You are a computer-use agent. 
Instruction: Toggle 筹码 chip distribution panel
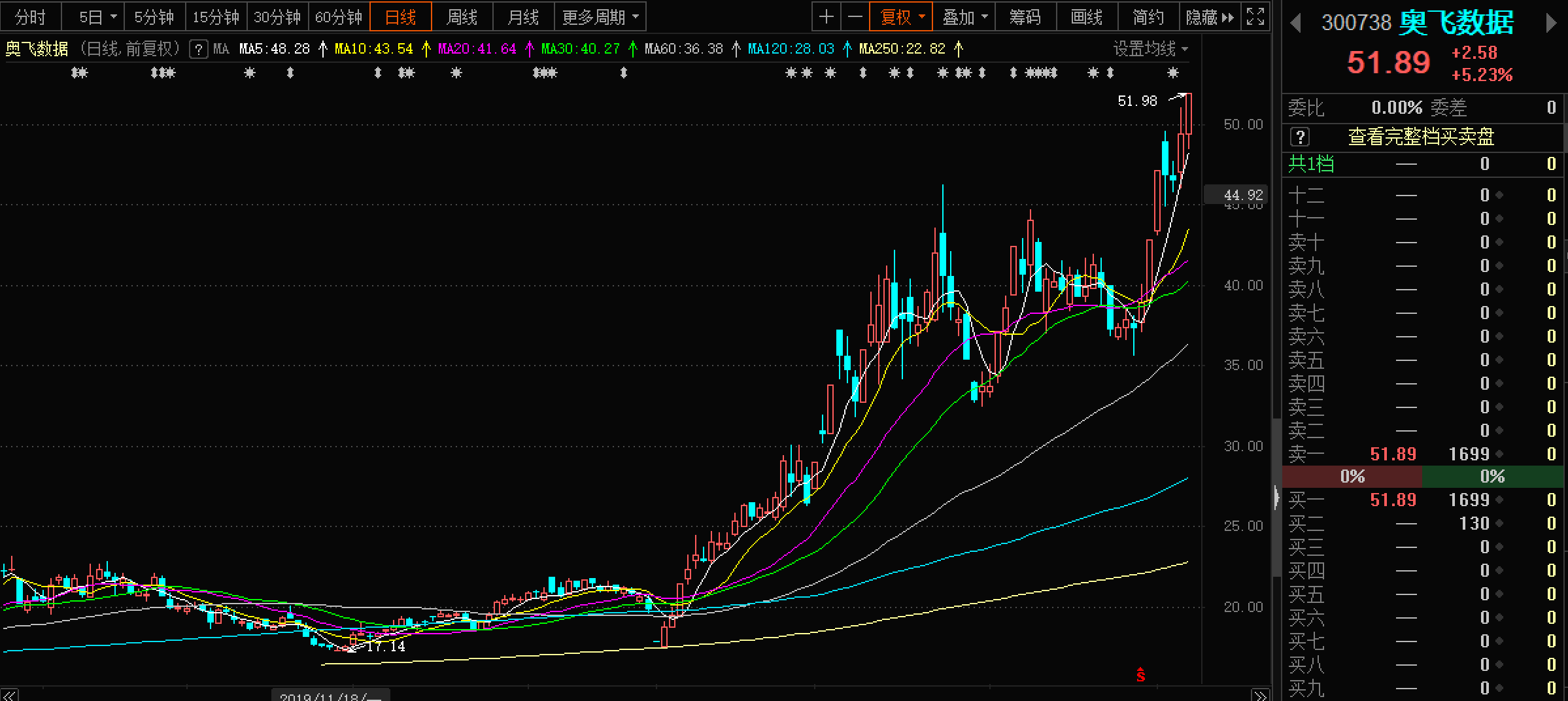click(1025, 16)
